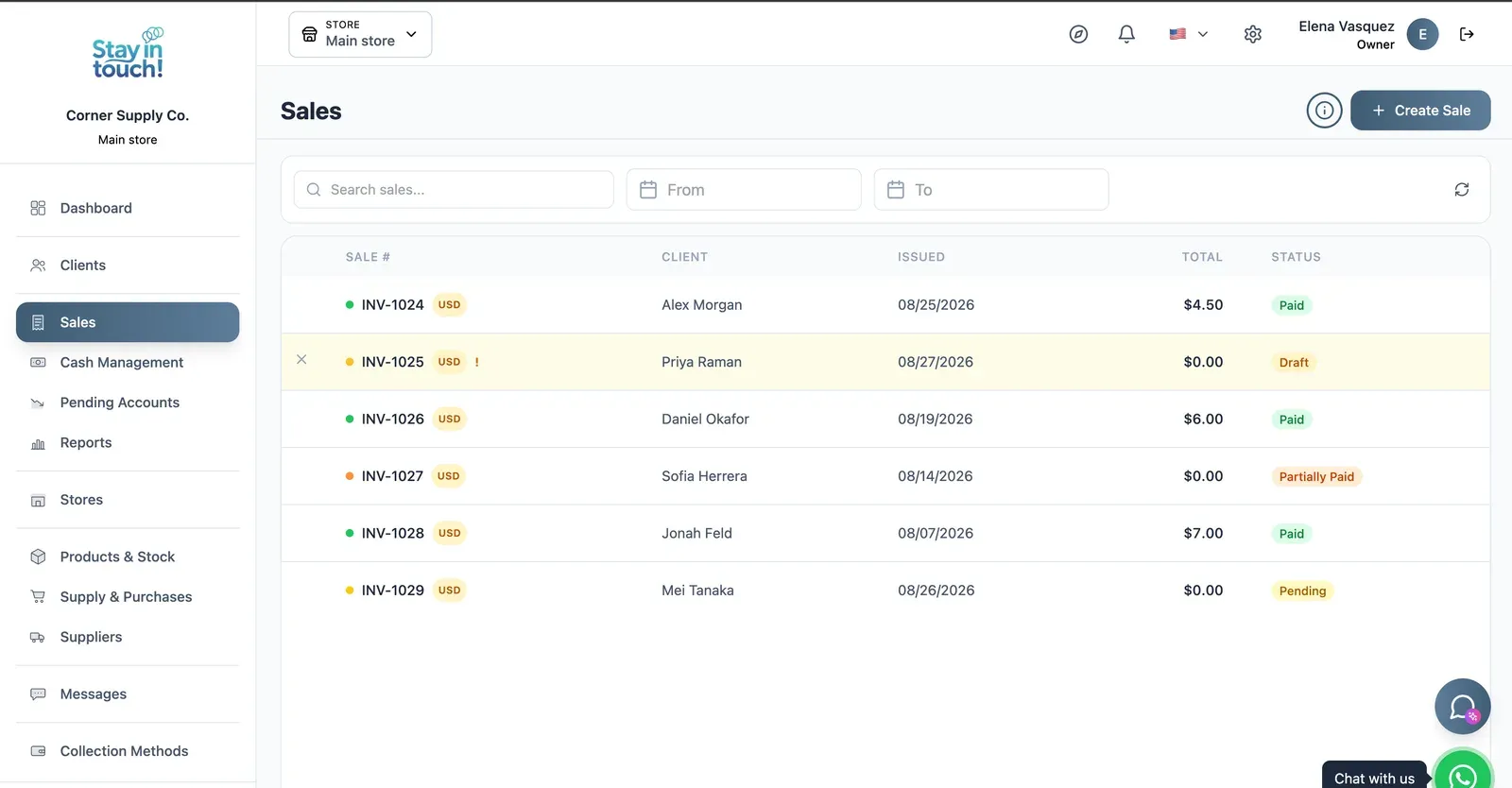Click the compass explore icon
Image resolution: width=1512 pixels, height=788 pixels.
1078,34
